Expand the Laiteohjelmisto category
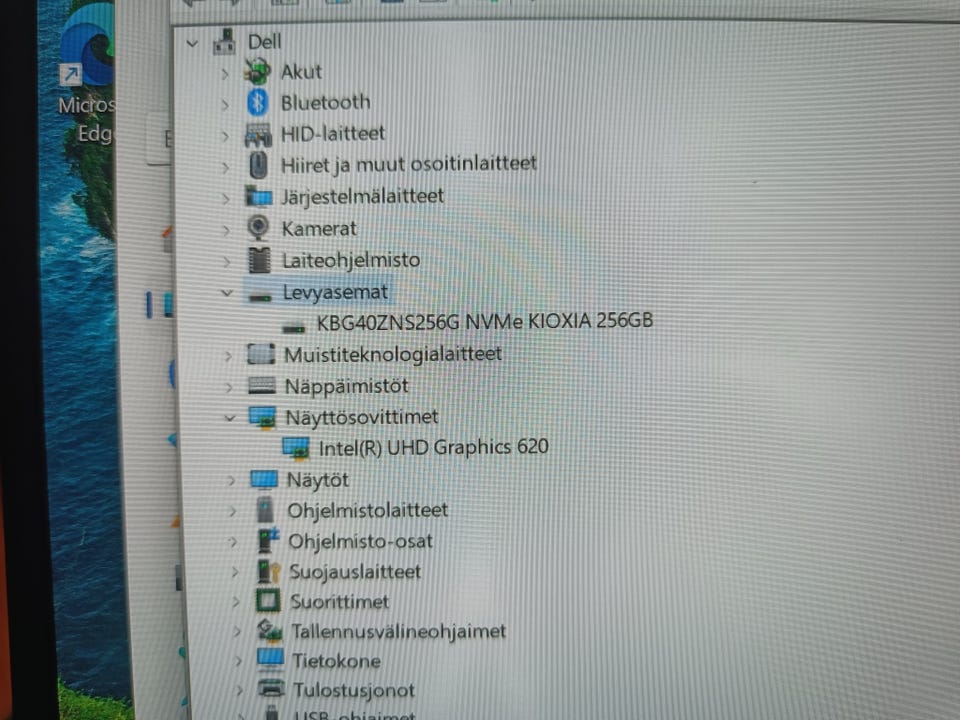Screen dimensions: 960x720 227,262
